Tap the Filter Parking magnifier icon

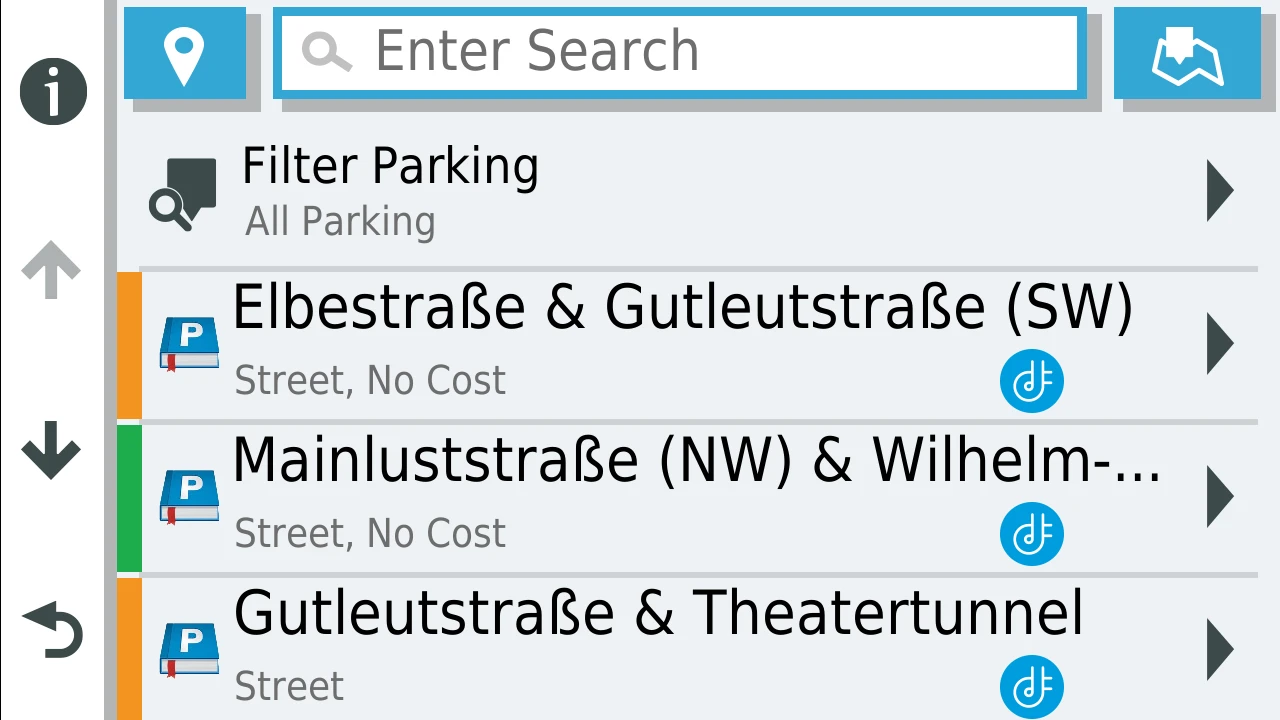pyautogui.click(x=183, y=193)
